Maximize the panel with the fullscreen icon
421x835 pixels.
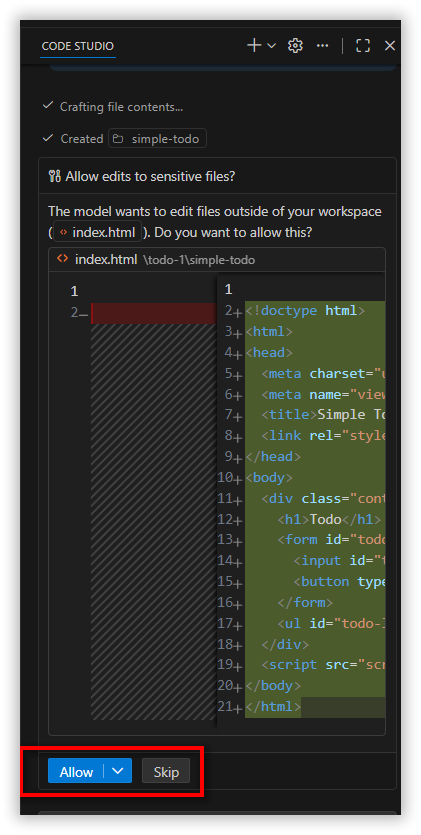click(363, 46)
